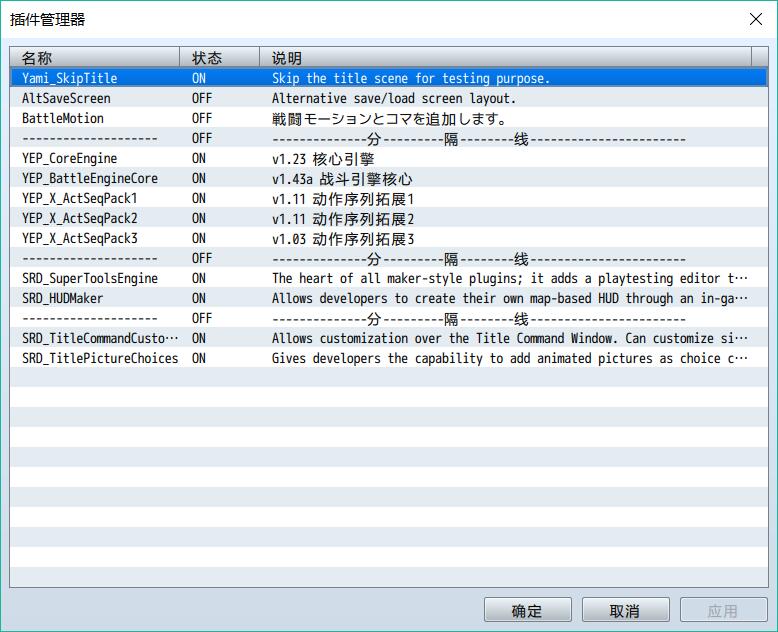Select the YEP_BattleEngineCore plugin name
This screenshot has width=778, height=632.
90,178
